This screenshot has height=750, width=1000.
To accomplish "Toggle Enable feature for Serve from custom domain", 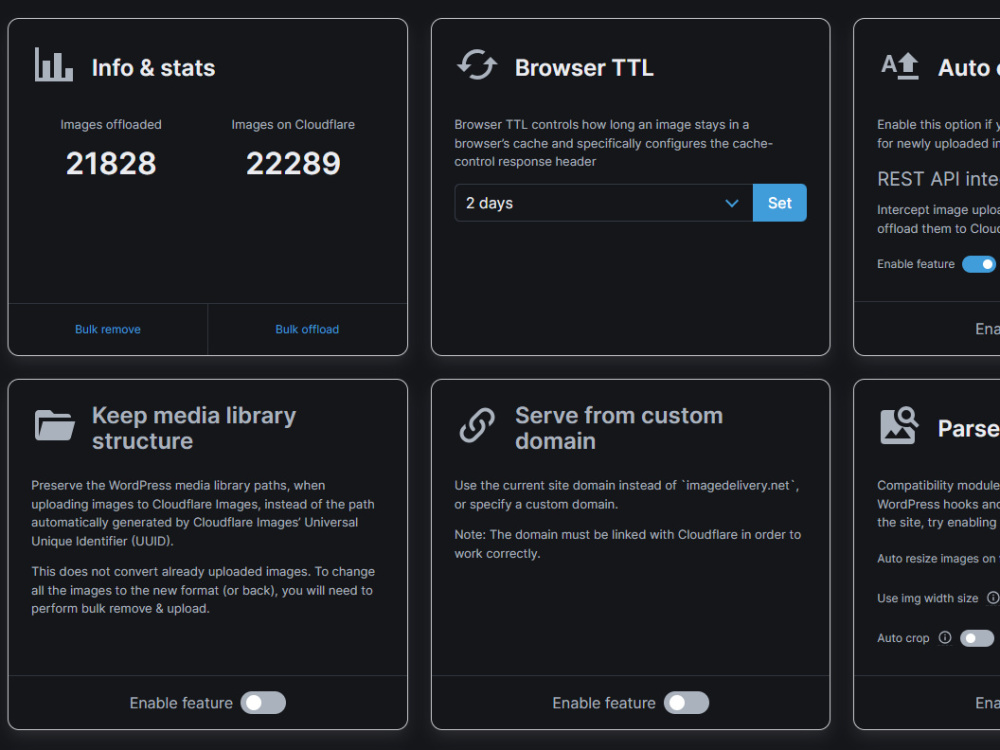I will pyautogui.click(x=686, y=703).
